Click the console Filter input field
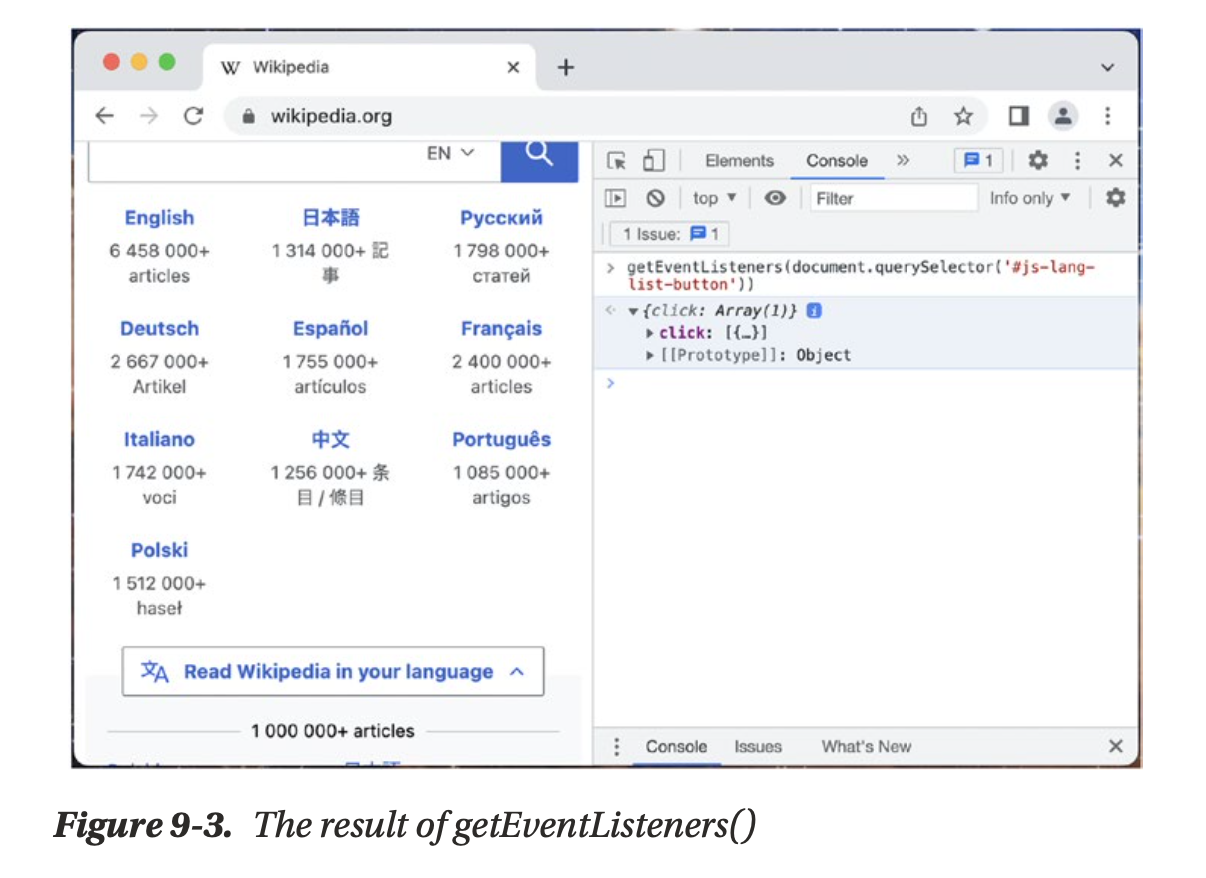Viewport: 1206px width, 878px height. 890,198
